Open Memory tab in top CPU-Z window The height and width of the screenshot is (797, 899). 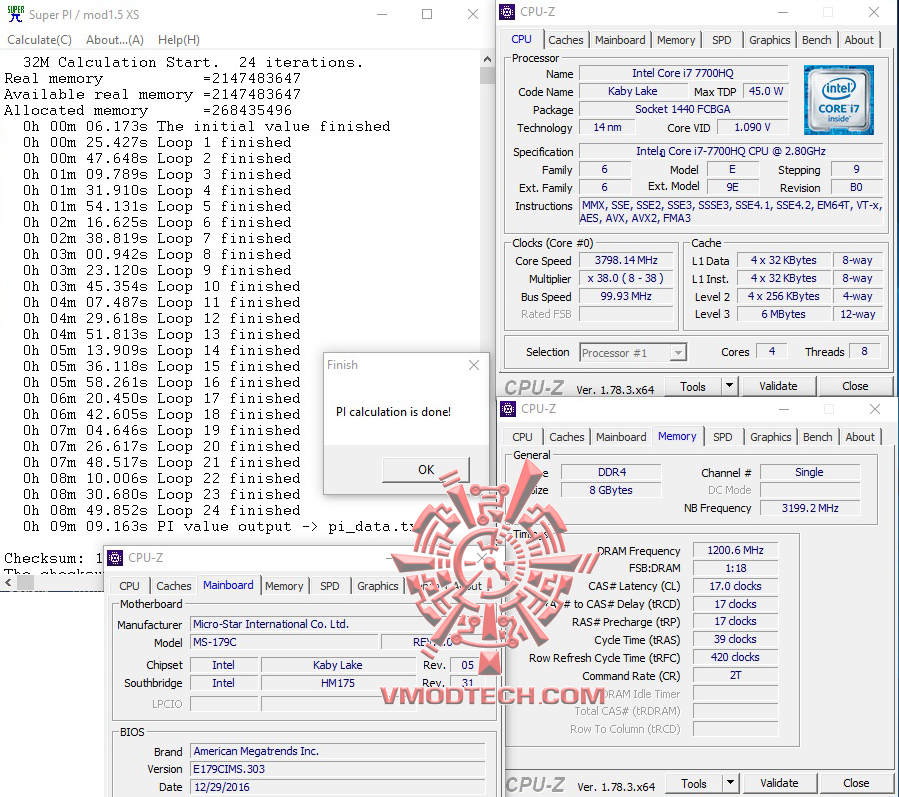pos(675,40)
